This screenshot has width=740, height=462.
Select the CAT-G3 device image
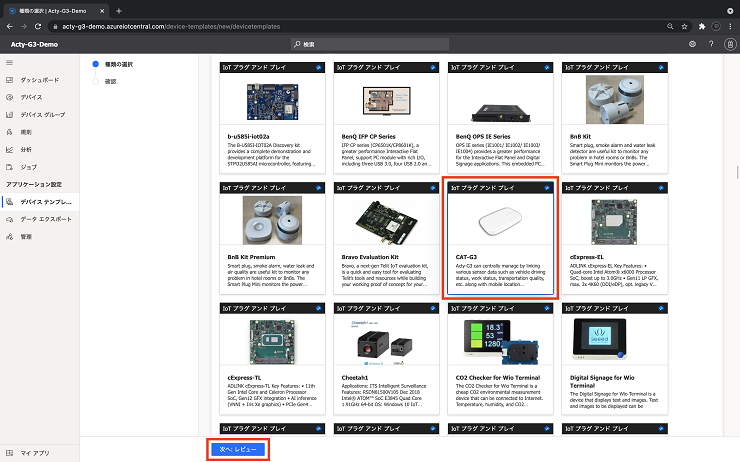tap(500, 221)
